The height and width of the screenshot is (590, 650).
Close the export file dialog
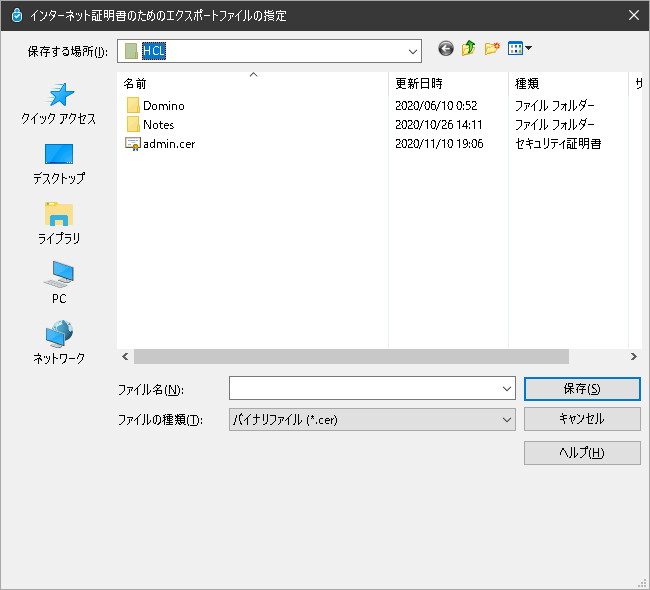point(634,15)
